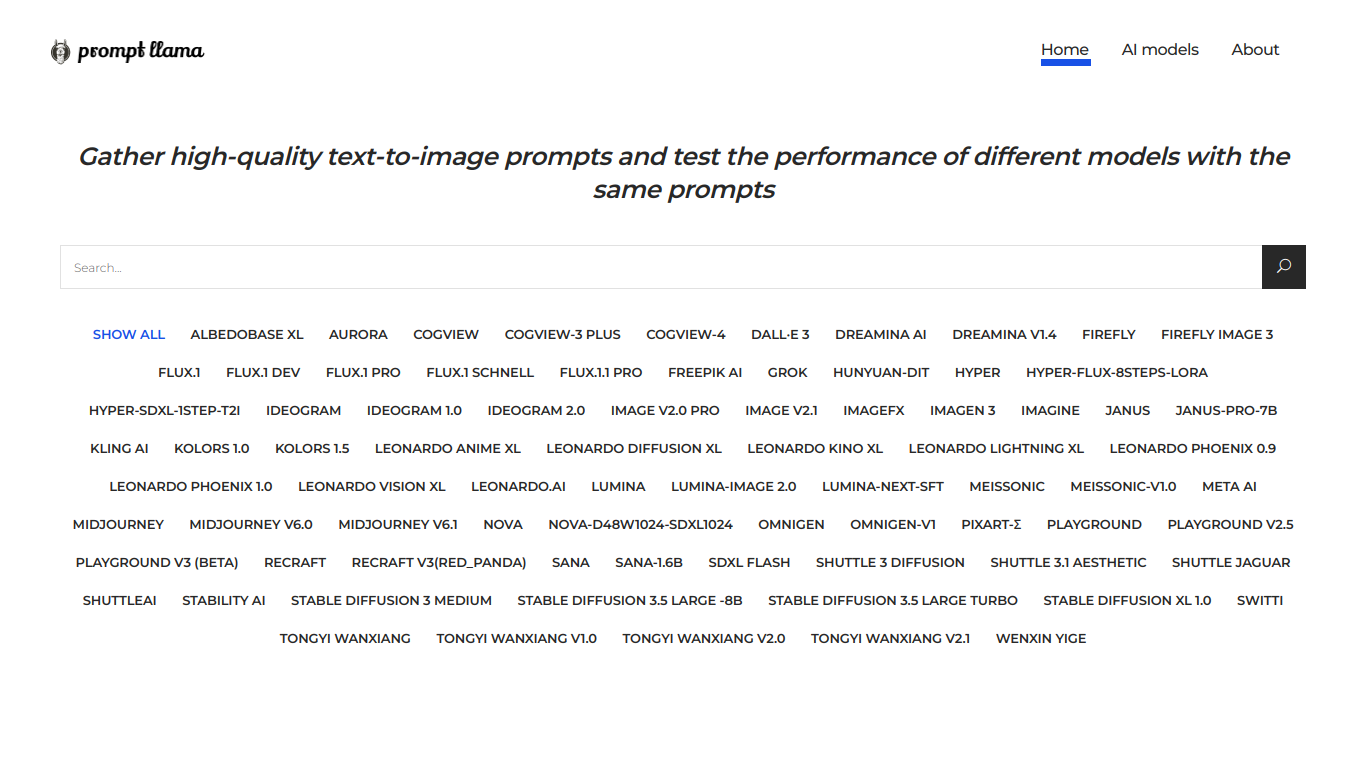The image size is (1366, 768).
Task: Select the META AI filter
Action: [1229, 487]
